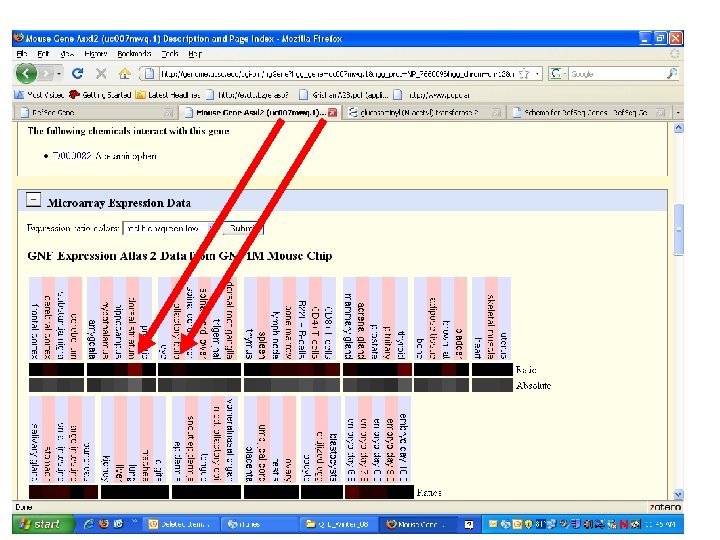
Task: Open the Tools menu
Action: [170, 54]
